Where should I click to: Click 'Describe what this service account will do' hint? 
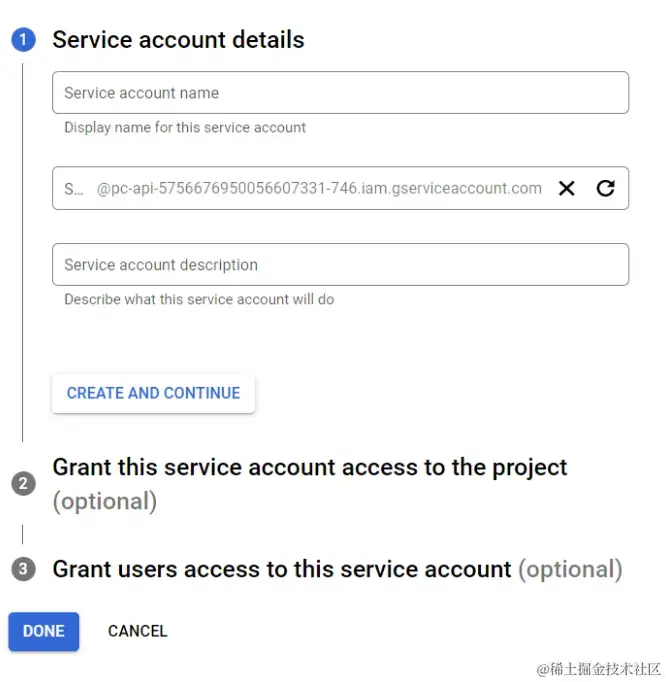pyautogui.click(x=199, y=299)
